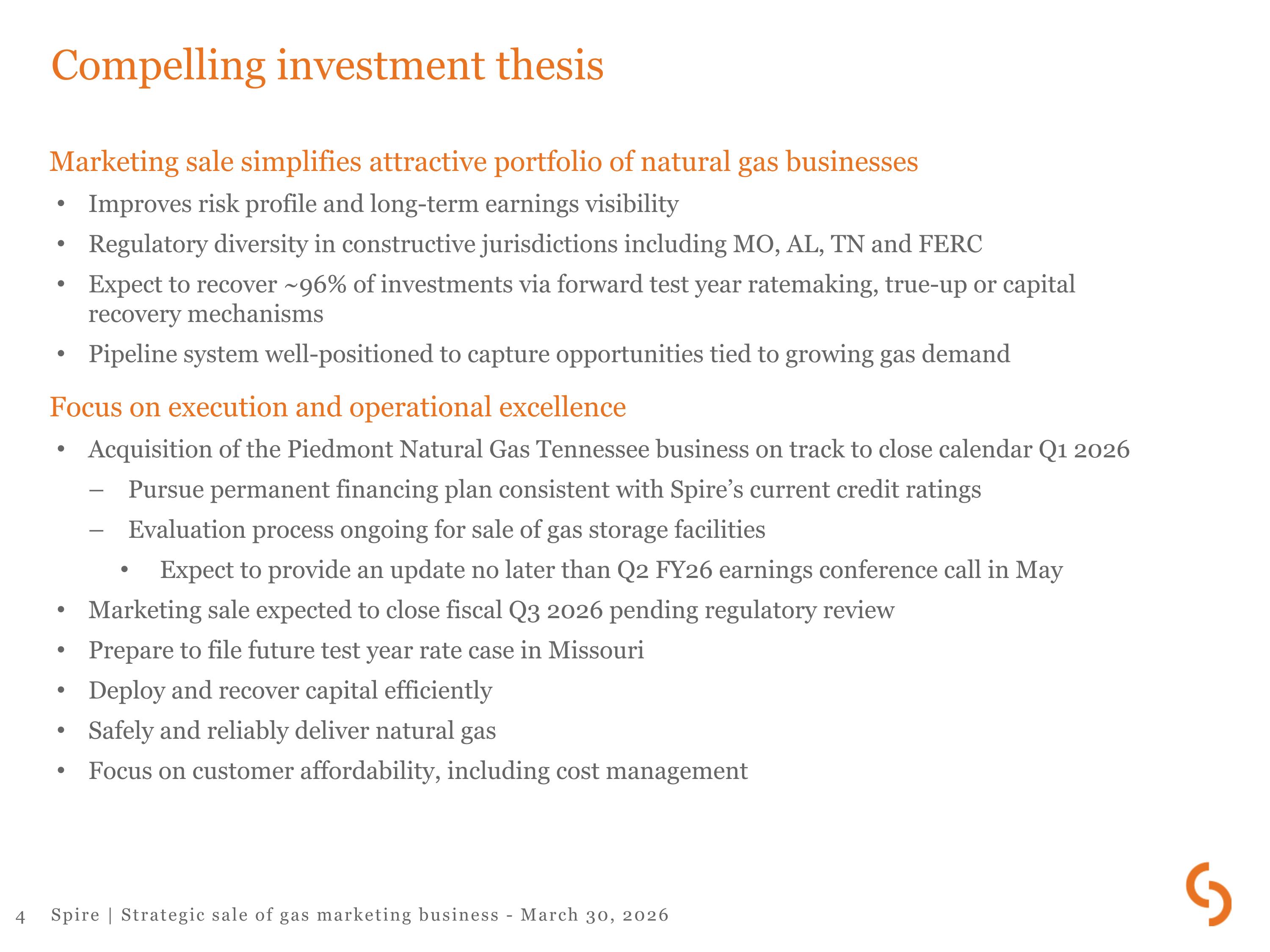Click 'Safely and reliably deliver natural gas'
The width and height of the screenshot is (1270, 952).
pos(292,730)
